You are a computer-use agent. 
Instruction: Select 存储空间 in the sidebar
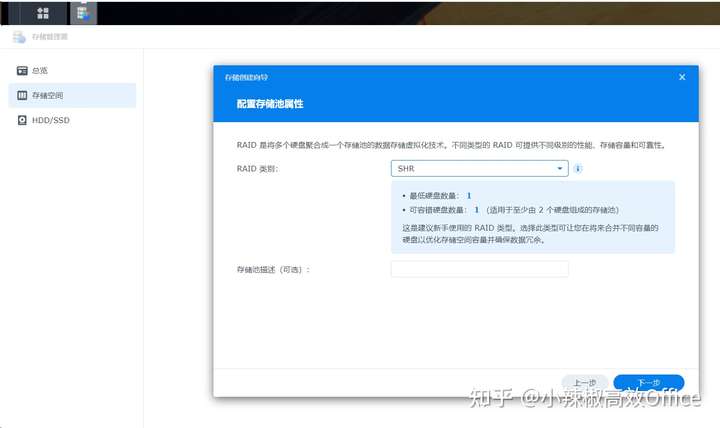(72, 96)
